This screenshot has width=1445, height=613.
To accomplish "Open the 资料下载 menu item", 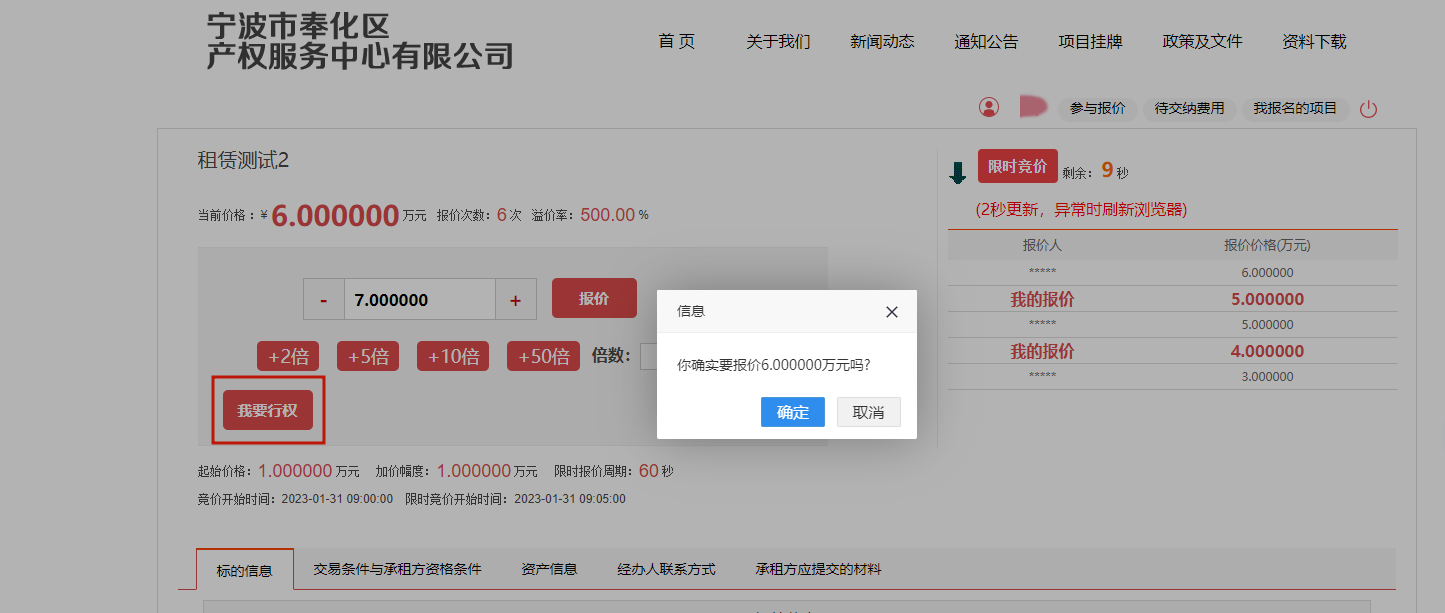I will pyautogui.click(x=1314, y=41).
